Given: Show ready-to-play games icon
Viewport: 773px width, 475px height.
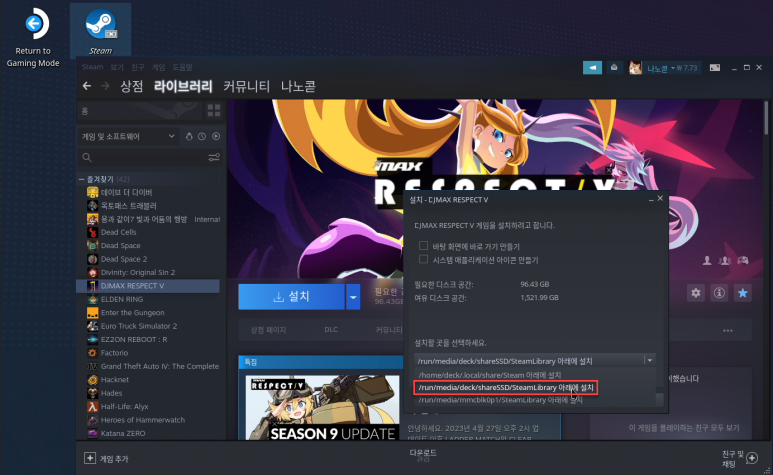Looking at the screenshot, I should pyautogui.click(x=216, y=136).
